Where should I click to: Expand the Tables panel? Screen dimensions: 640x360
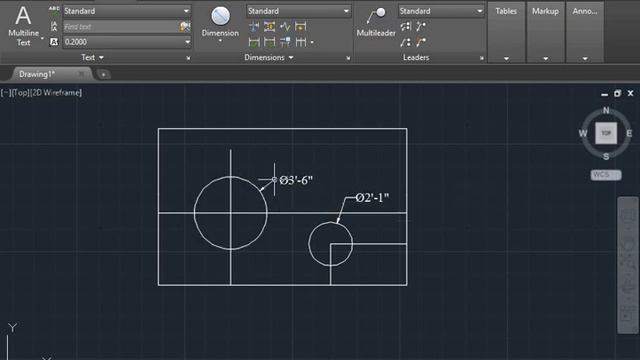[506, 59]
